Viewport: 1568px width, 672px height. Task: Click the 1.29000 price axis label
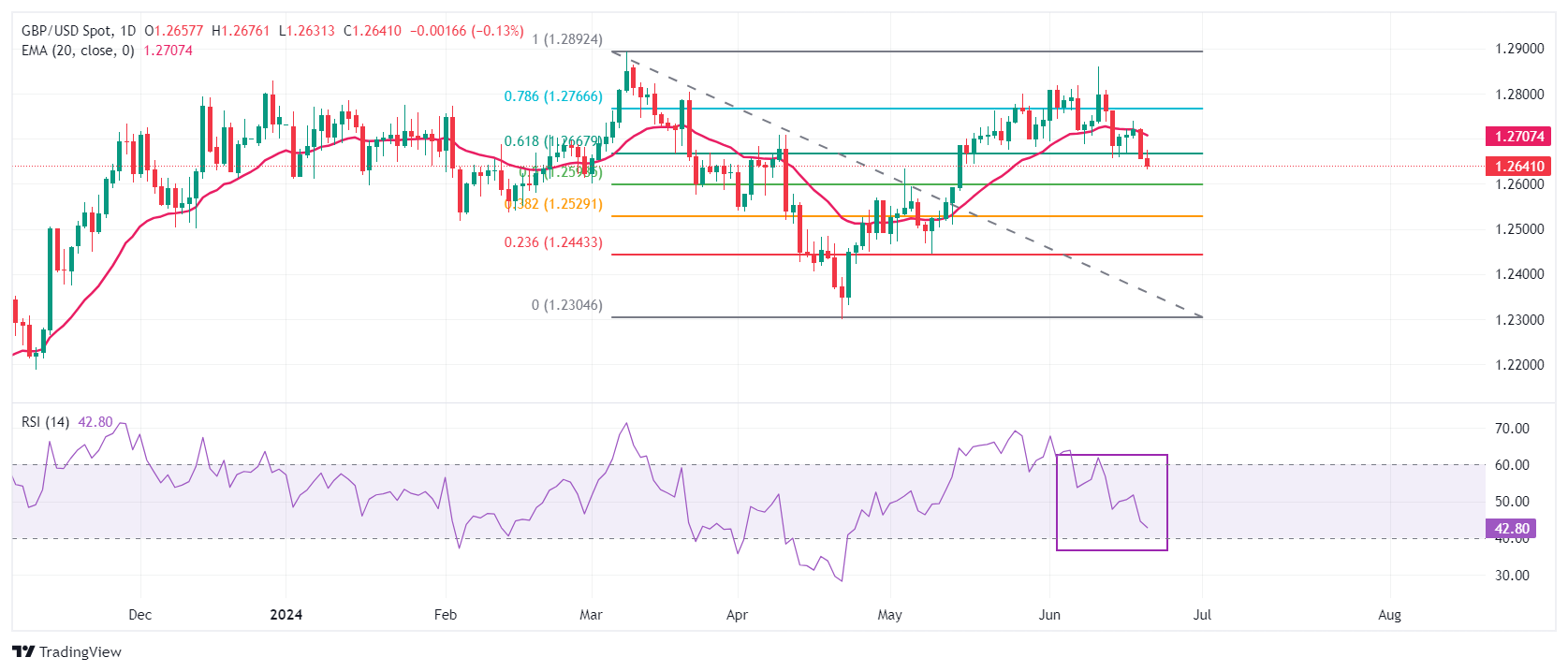[x=1518, y=49]
